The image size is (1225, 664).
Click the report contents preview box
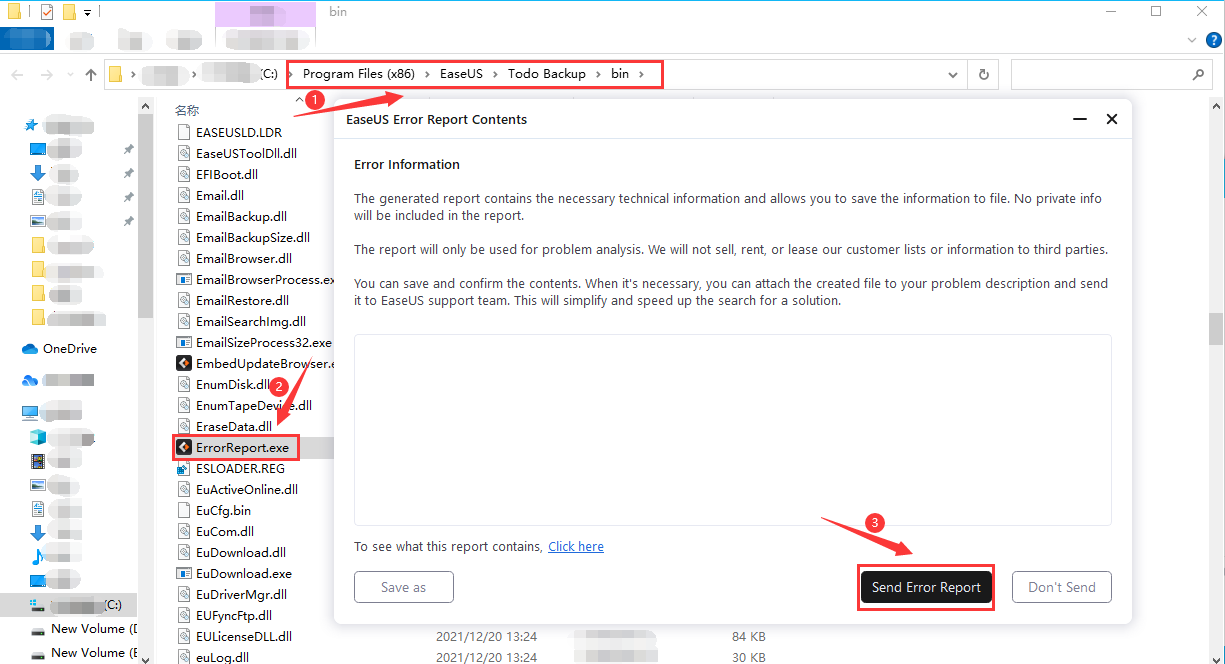(x=733, y=430)
